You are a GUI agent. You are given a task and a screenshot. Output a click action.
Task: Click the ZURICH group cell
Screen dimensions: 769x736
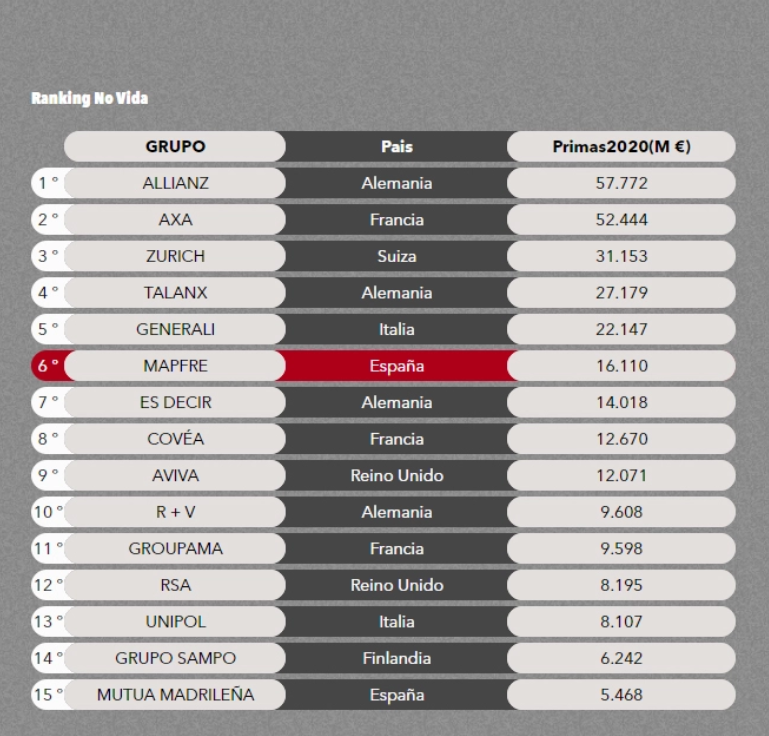point(175,256)
